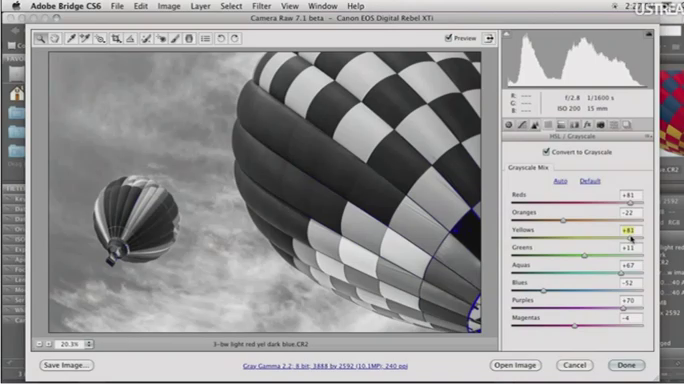This screenshot has height=384, width=684.
Task: Switch to the Presets panel tab
Action: [613, 125]
